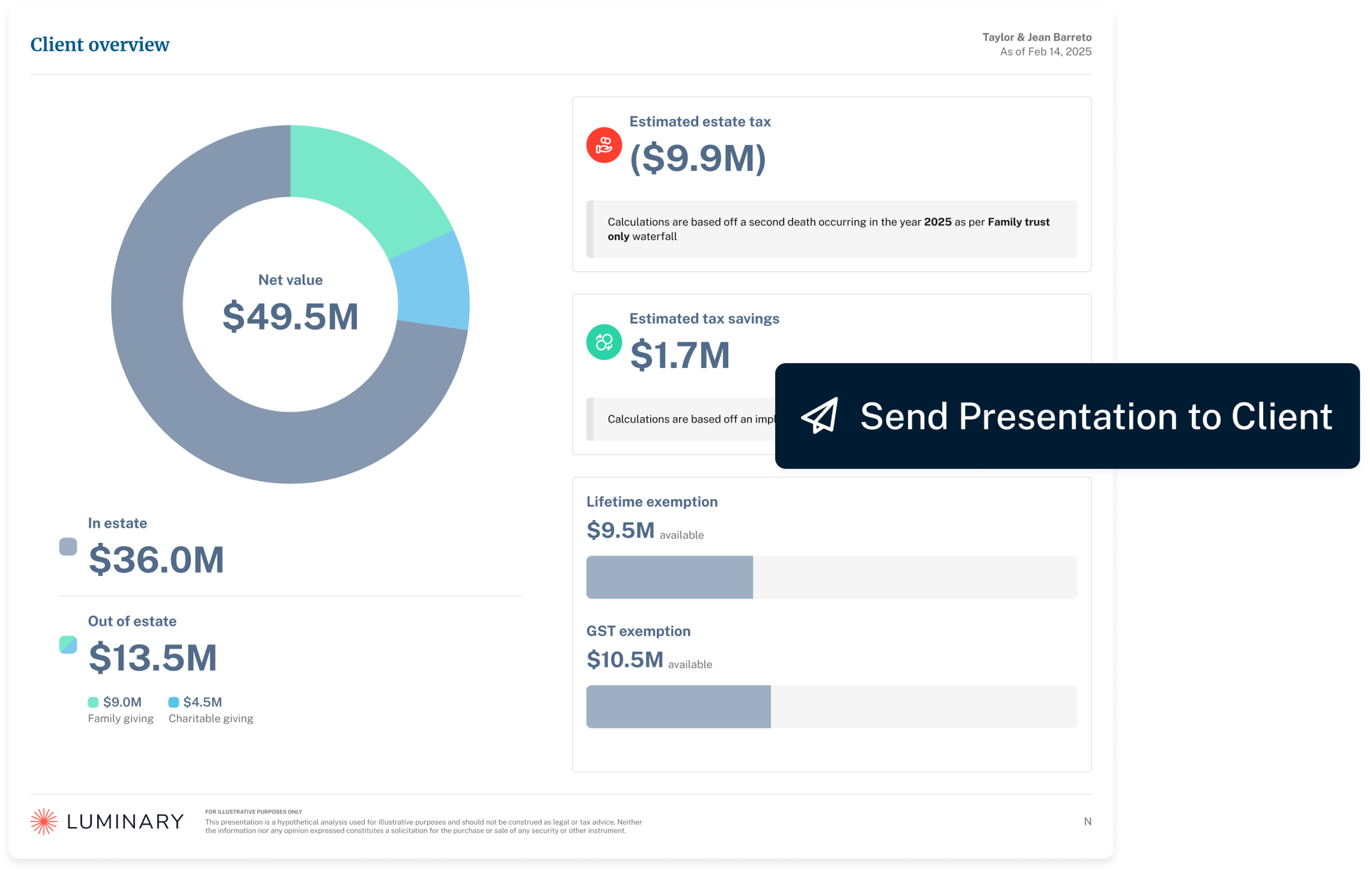The height and width of the screenshot is (872, 1372).
Task: Click the In estate gray legend swatch
Action: (x=68, y=547)
